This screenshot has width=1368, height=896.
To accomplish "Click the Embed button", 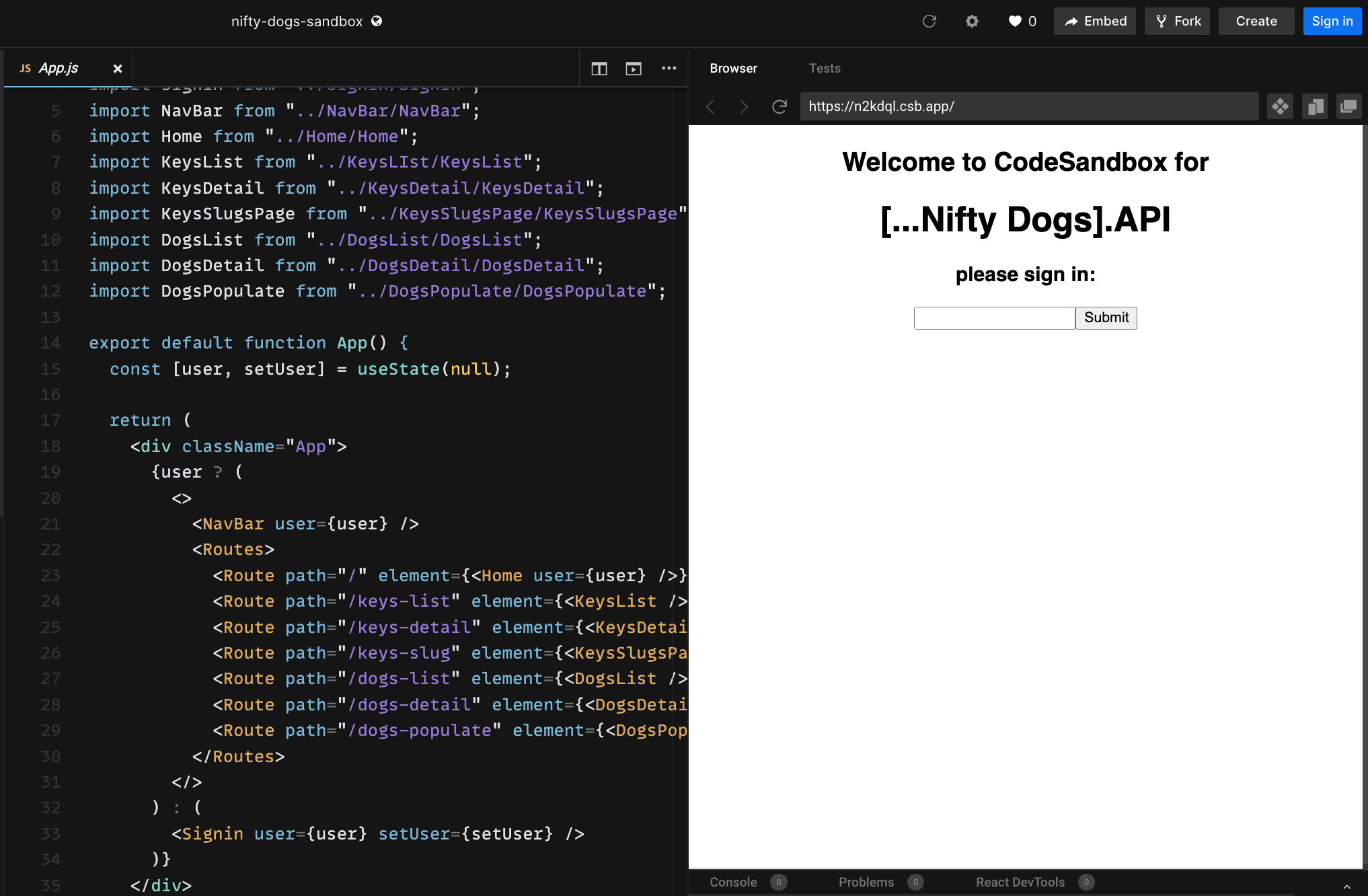I will pyautogui.click(x=1094, y=22).
